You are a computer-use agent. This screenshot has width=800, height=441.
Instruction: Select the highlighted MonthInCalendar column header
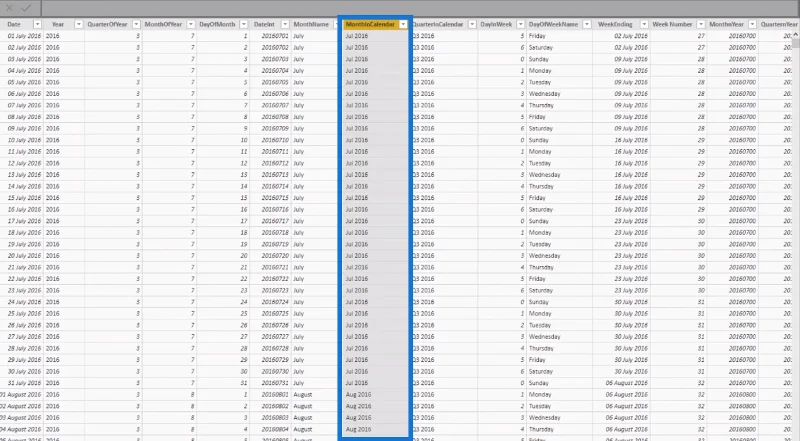(x=370, y=24)
